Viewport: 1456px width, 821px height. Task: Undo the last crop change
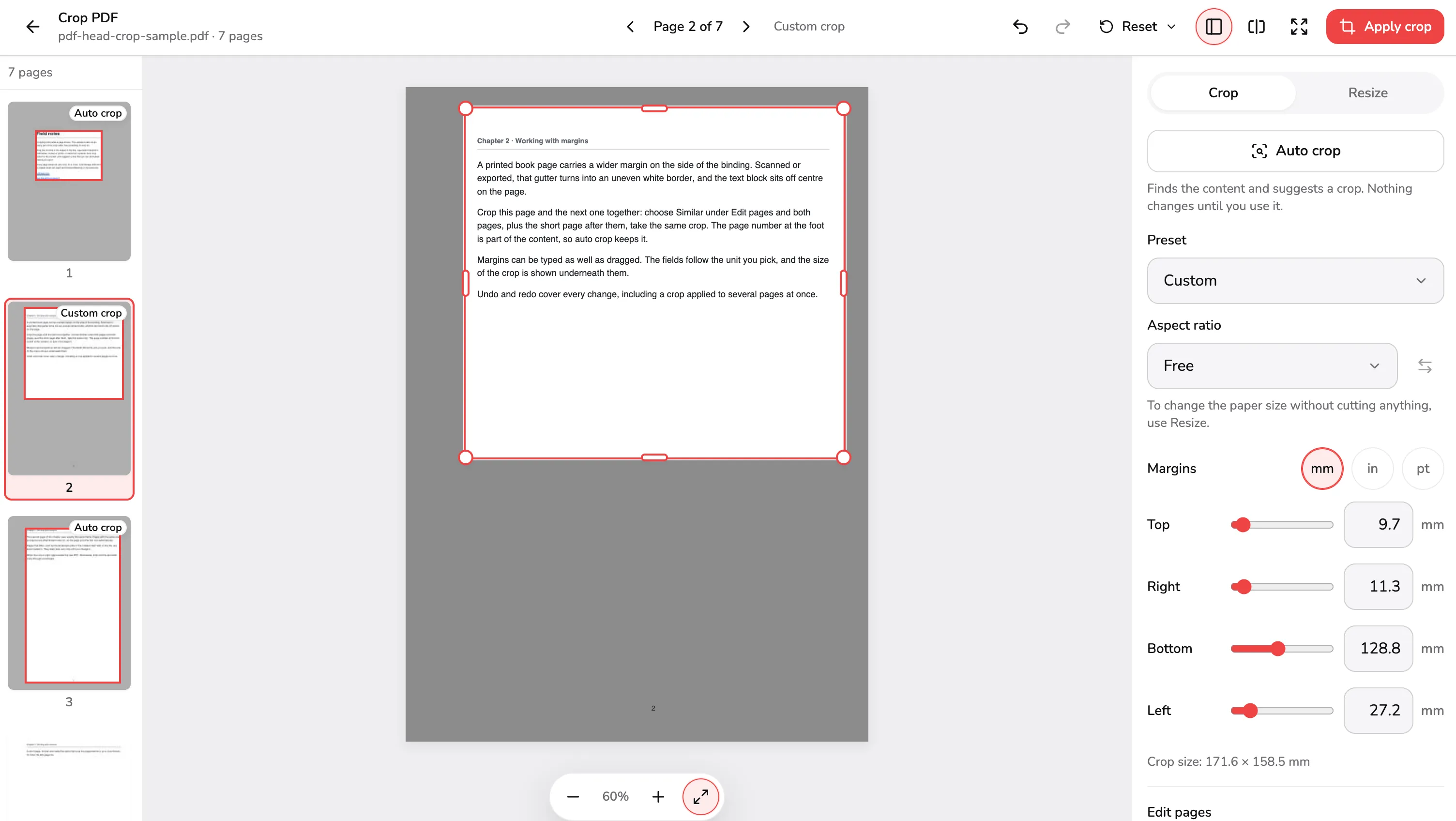click(x=1020, y=27)
